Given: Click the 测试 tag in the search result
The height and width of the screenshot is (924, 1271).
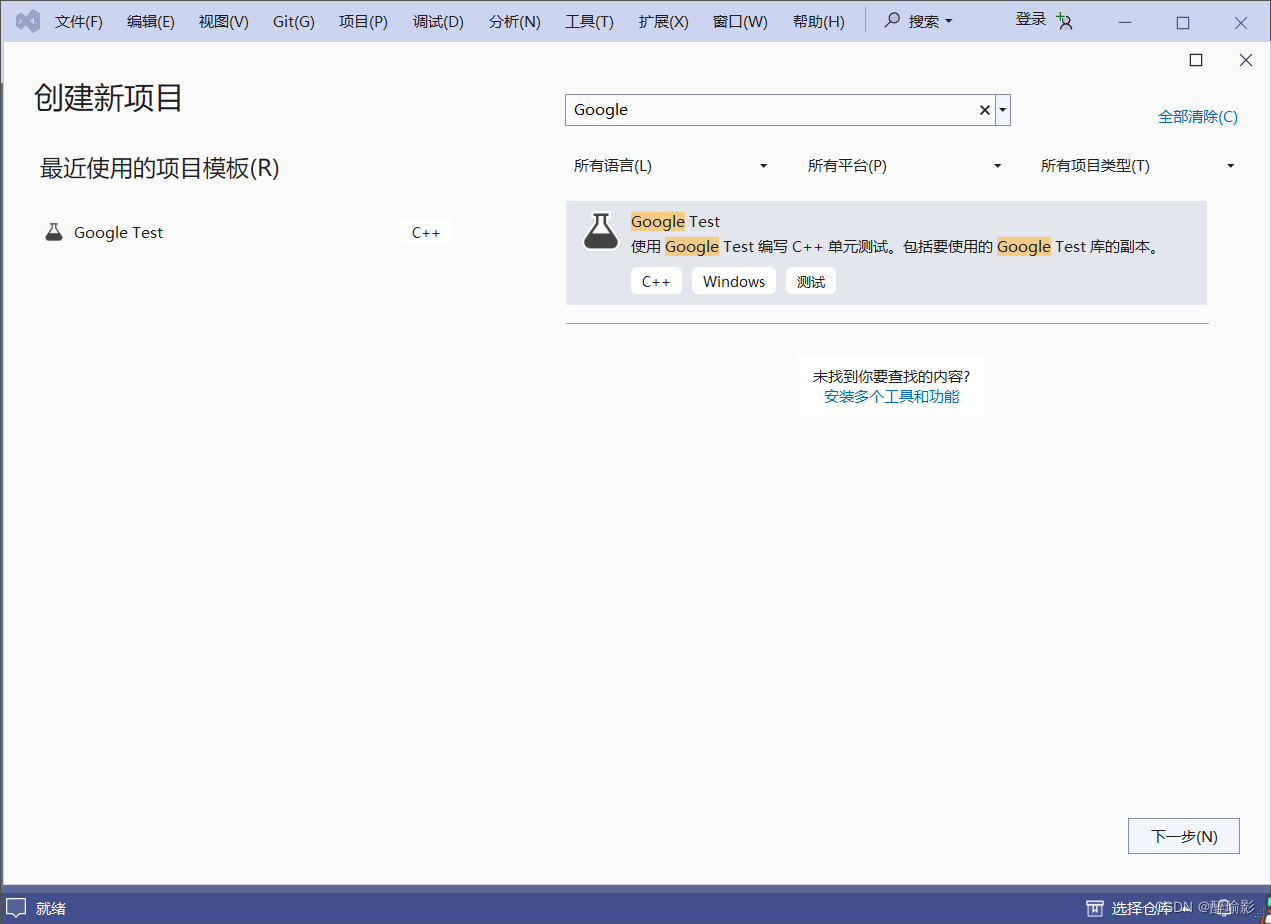Looking at the screenshot, I should coord(811,282).
